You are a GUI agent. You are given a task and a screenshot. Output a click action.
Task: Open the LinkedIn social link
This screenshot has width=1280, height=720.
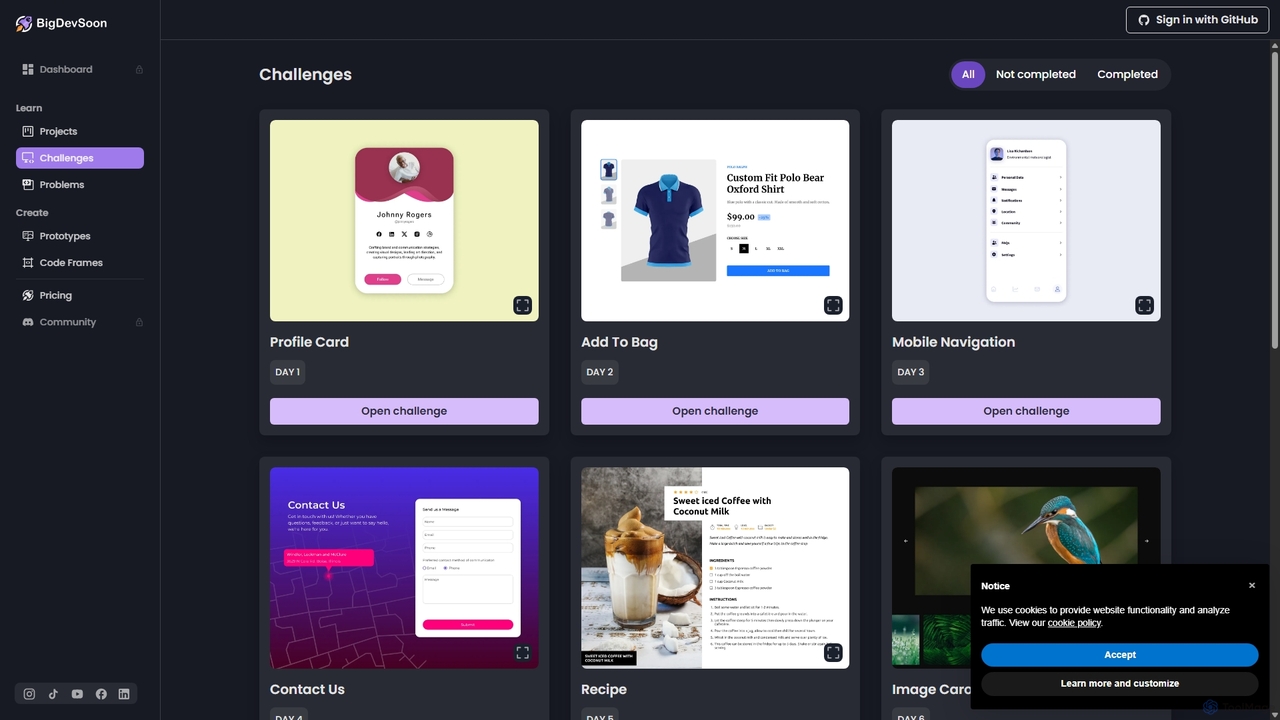click(x=124, y=694)
